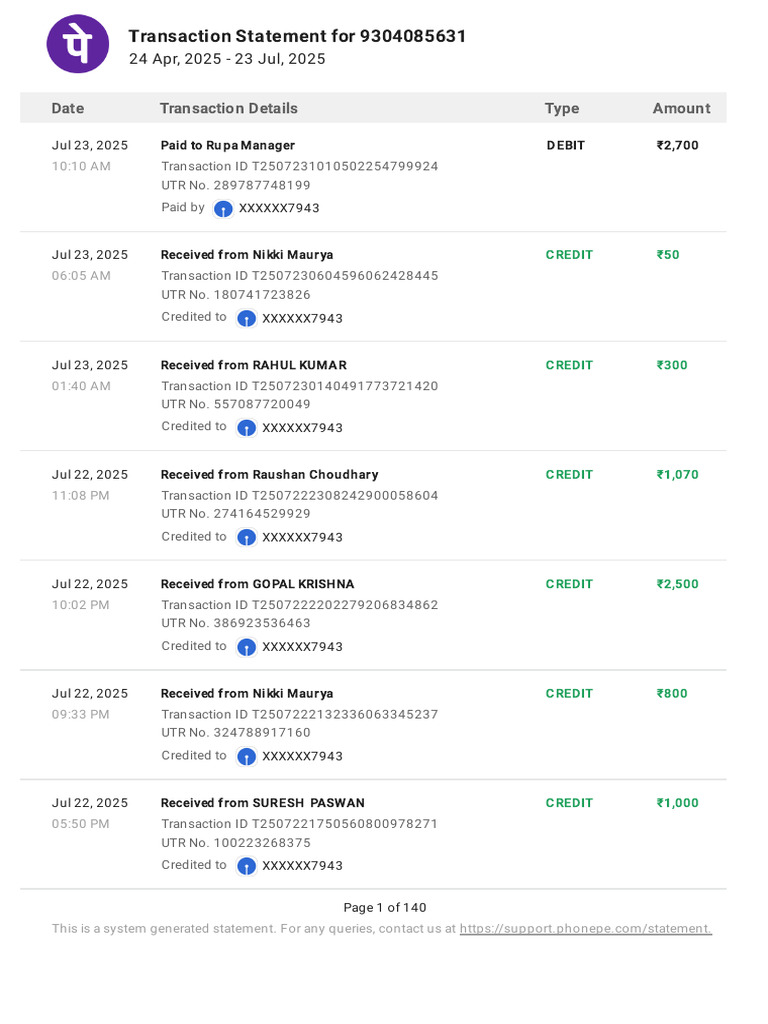Click the Paid to Rupa Manager entry

point(228,145)
